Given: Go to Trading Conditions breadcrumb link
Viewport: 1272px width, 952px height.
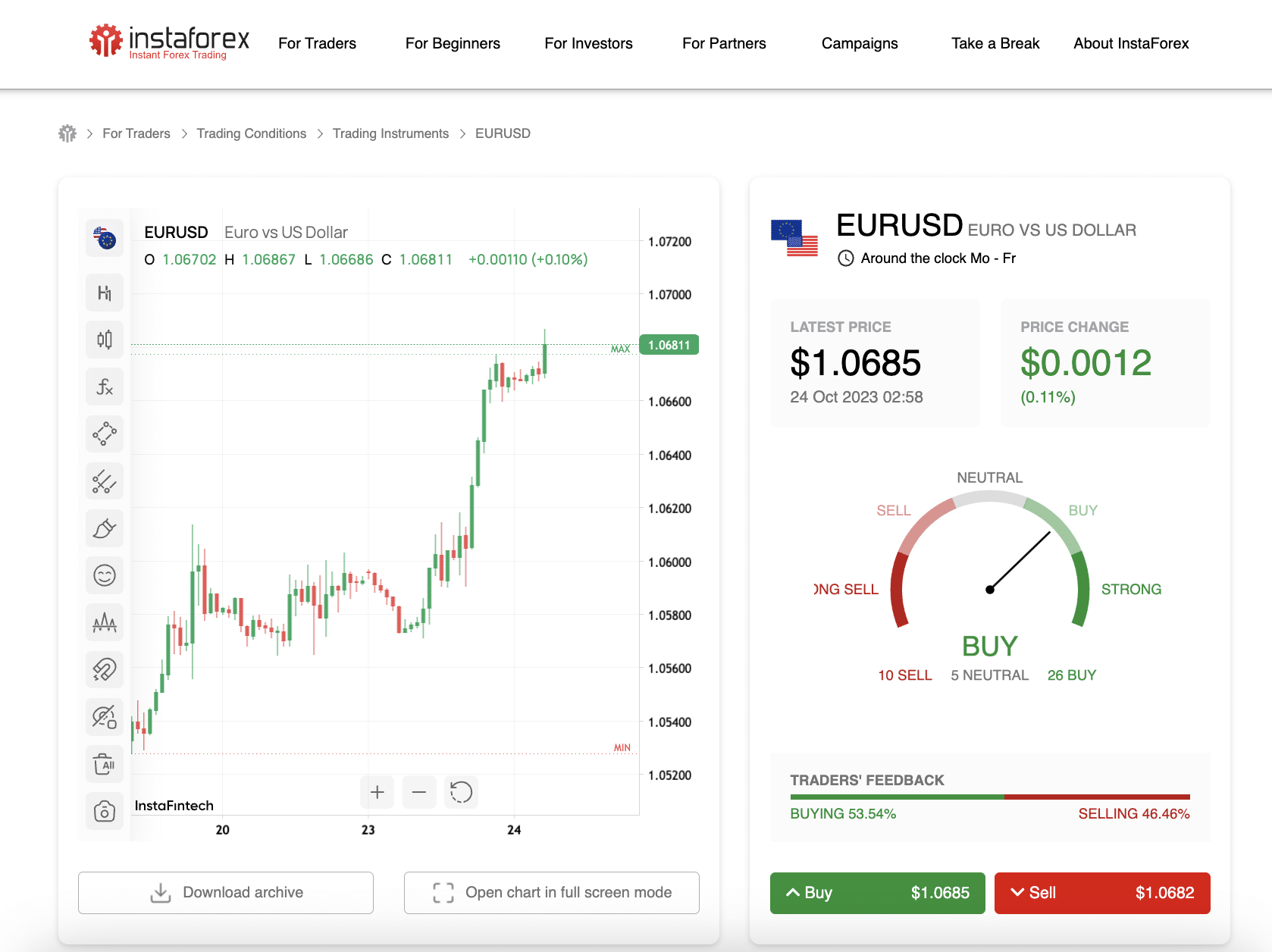Looking at the screenshot, I should click(252, 133).
